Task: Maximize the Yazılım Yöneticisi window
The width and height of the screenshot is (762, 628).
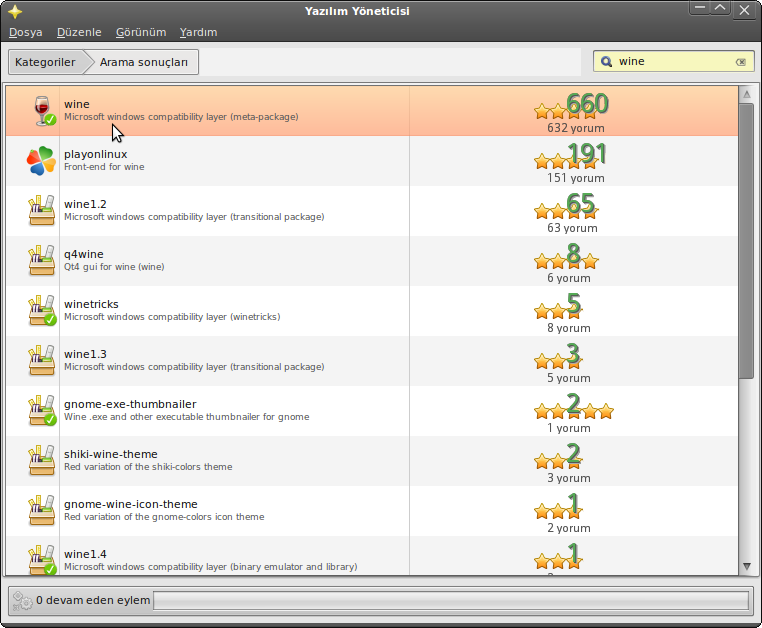Action: coord(720,8)
